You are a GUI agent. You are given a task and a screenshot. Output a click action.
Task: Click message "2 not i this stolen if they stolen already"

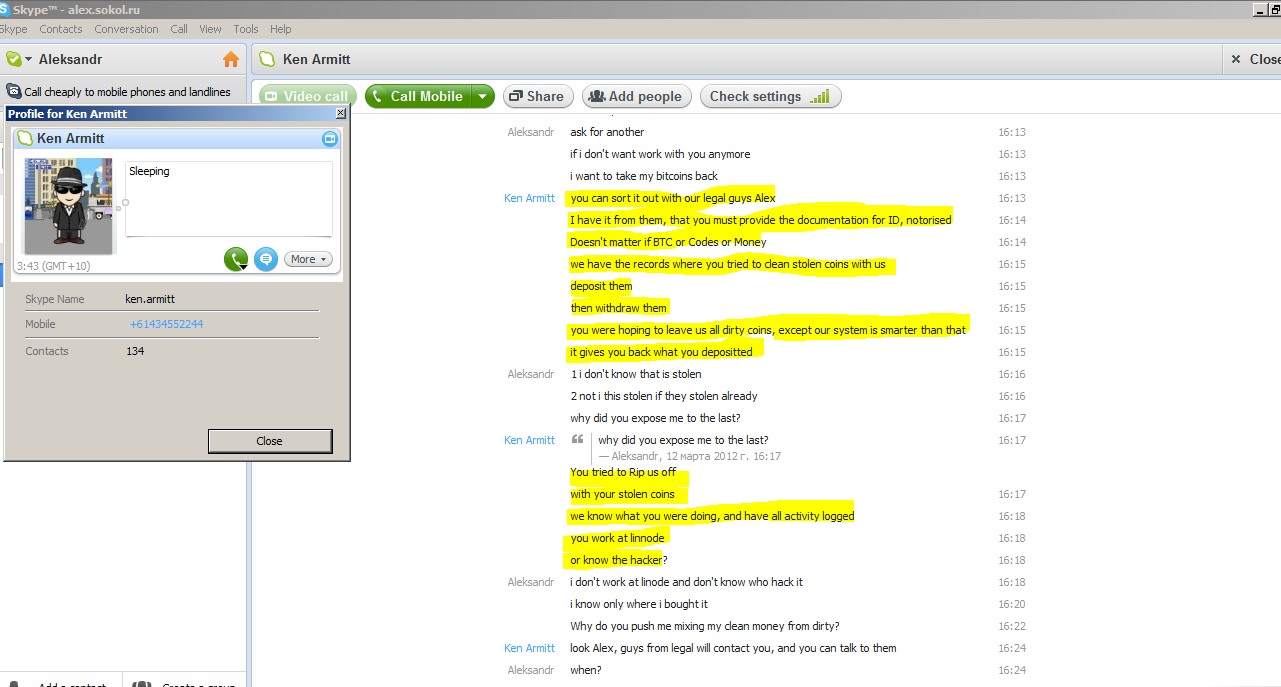[x=664, y=396]
